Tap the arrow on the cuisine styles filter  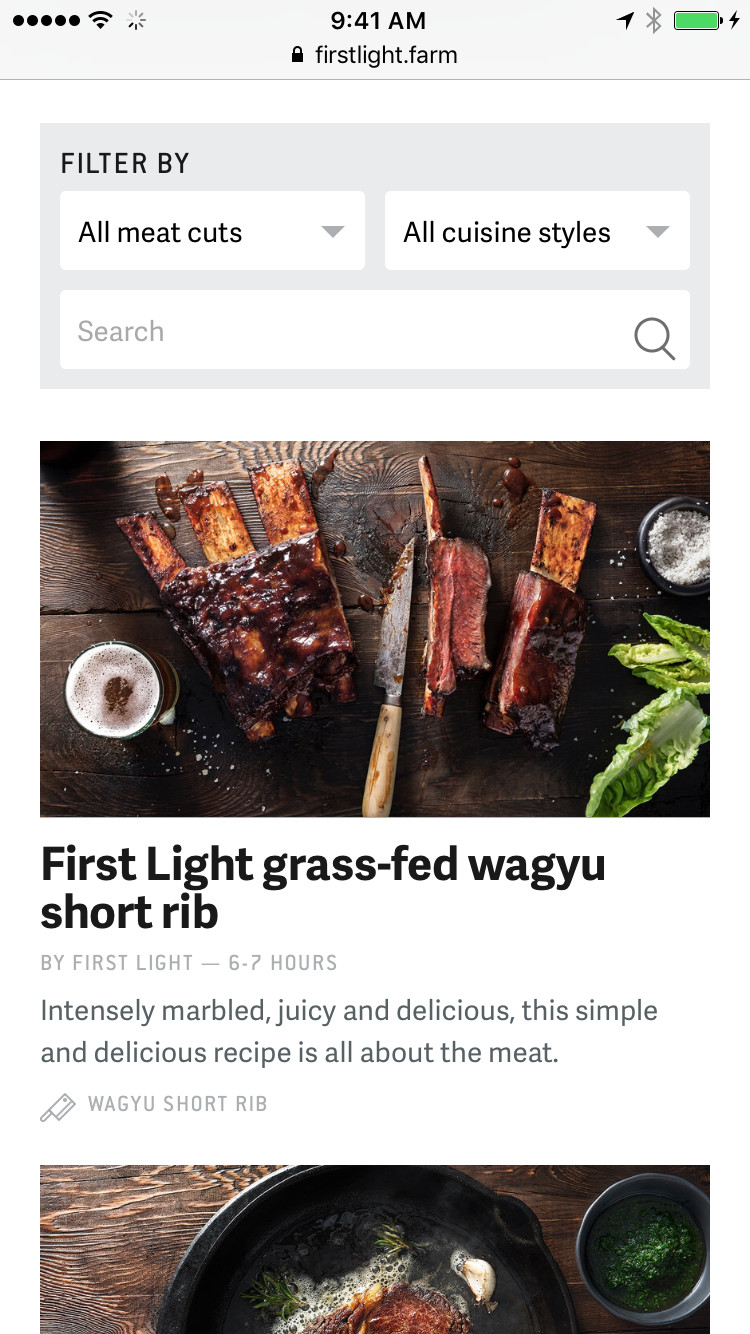tap(657, 232)
